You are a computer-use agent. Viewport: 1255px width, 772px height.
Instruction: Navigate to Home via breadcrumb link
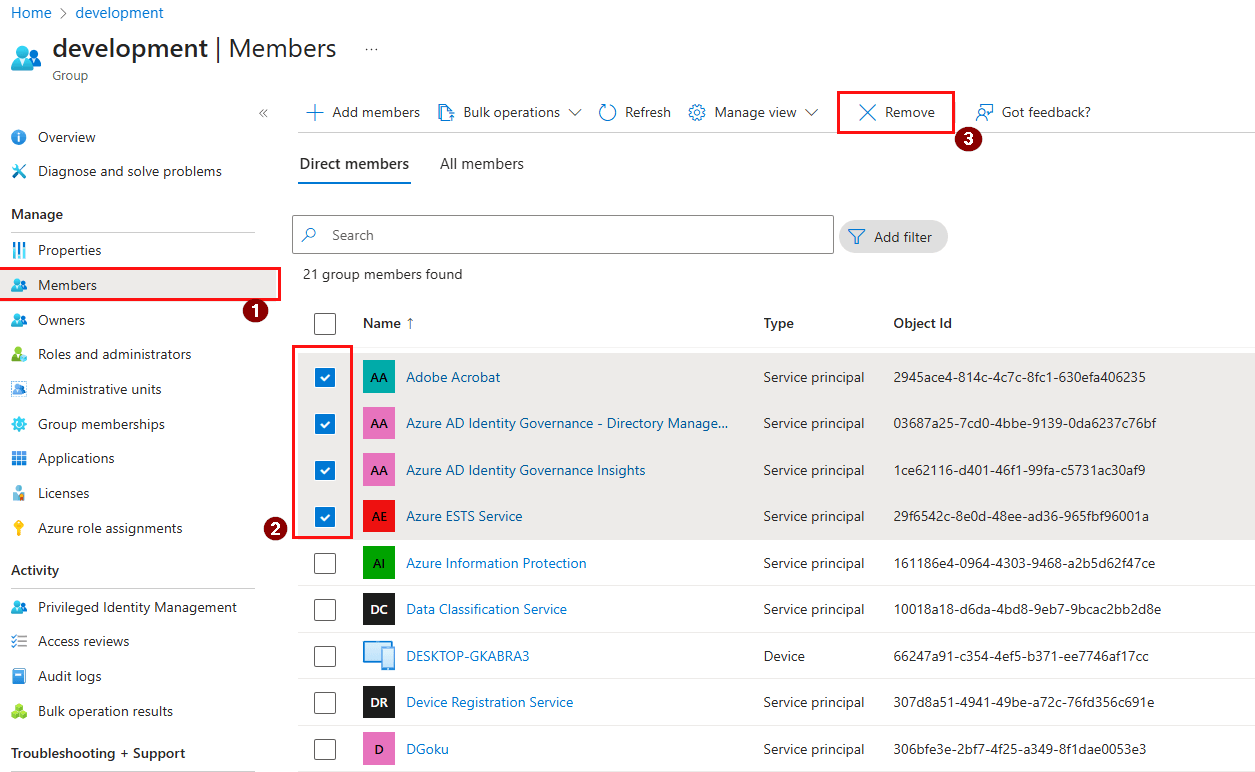click(31, 12)
